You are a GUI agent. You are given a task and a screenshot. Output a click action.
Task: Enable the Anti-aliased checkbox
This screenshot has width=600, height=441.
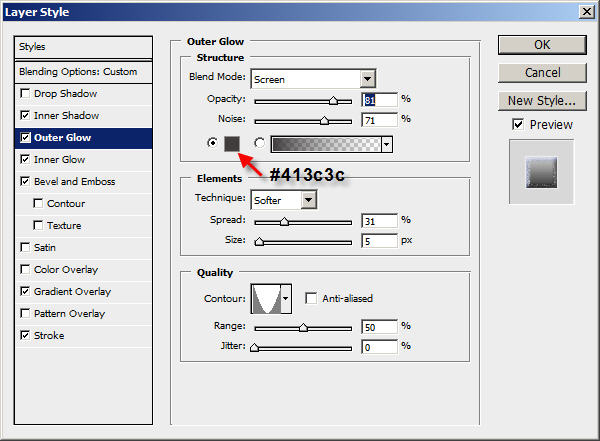pos(311,298)
